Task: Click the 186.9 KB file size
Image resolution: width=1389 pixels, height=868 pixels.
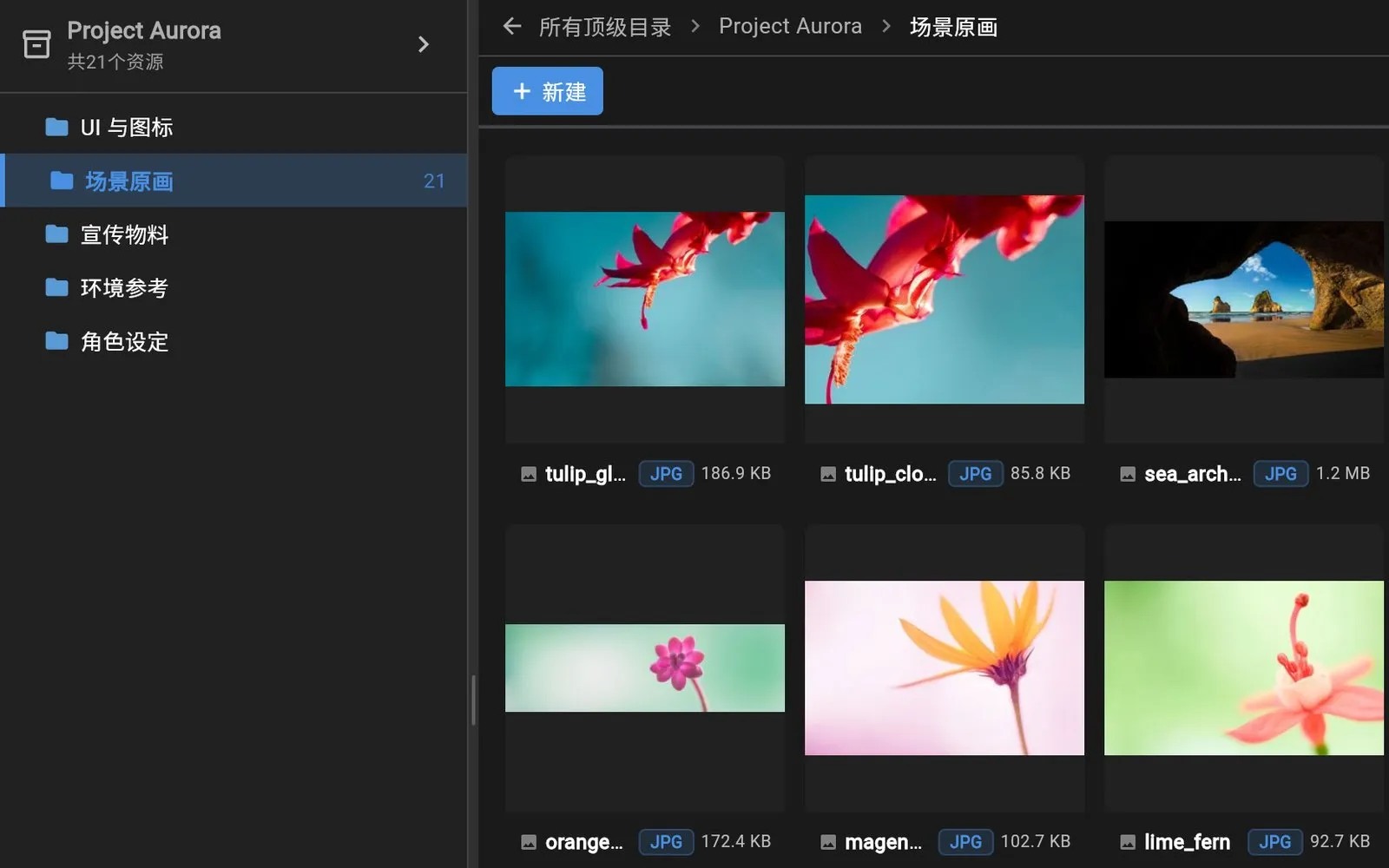Action: tap(736, 473)
